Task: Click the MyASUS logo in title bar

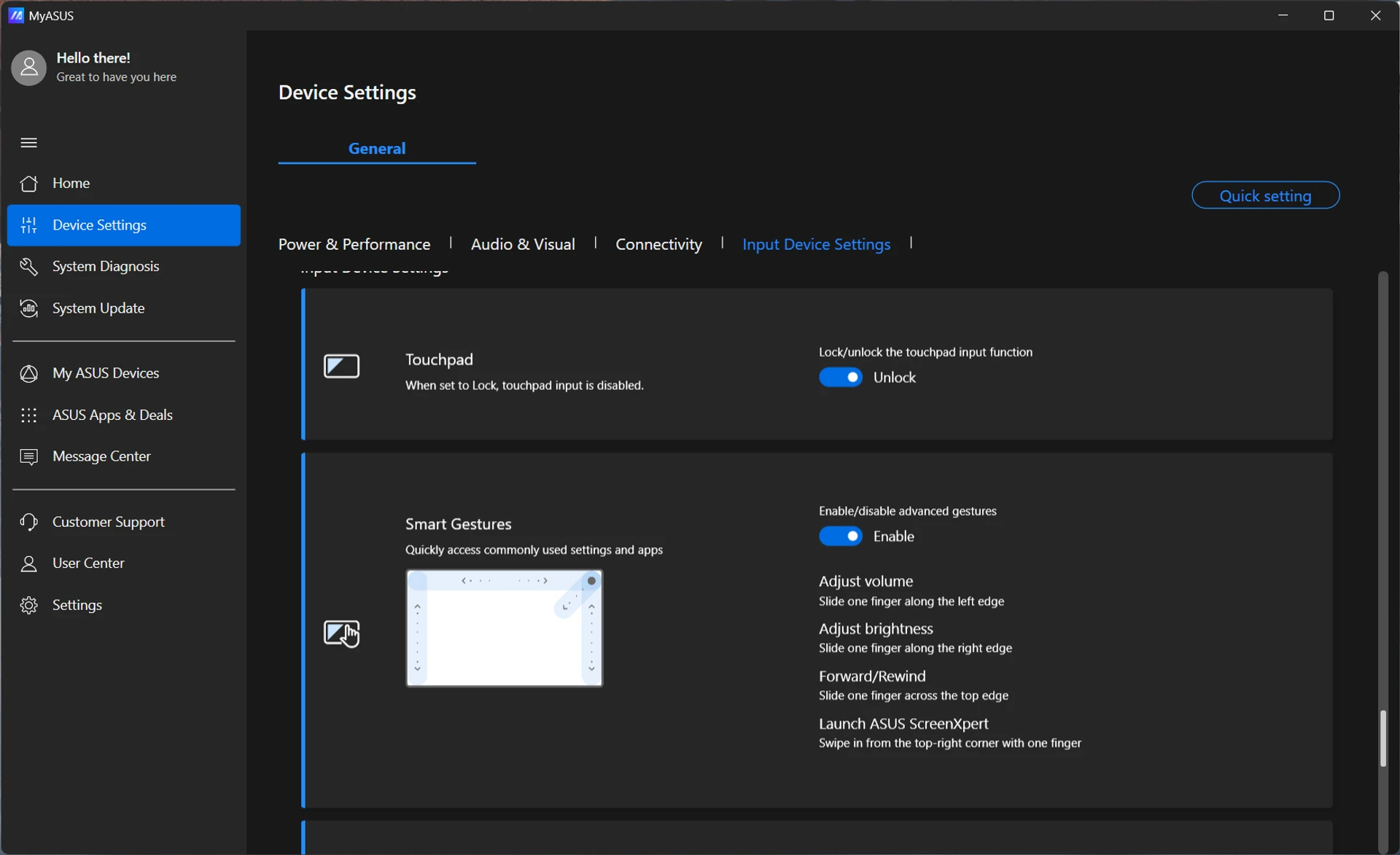Action: point(16,15)
